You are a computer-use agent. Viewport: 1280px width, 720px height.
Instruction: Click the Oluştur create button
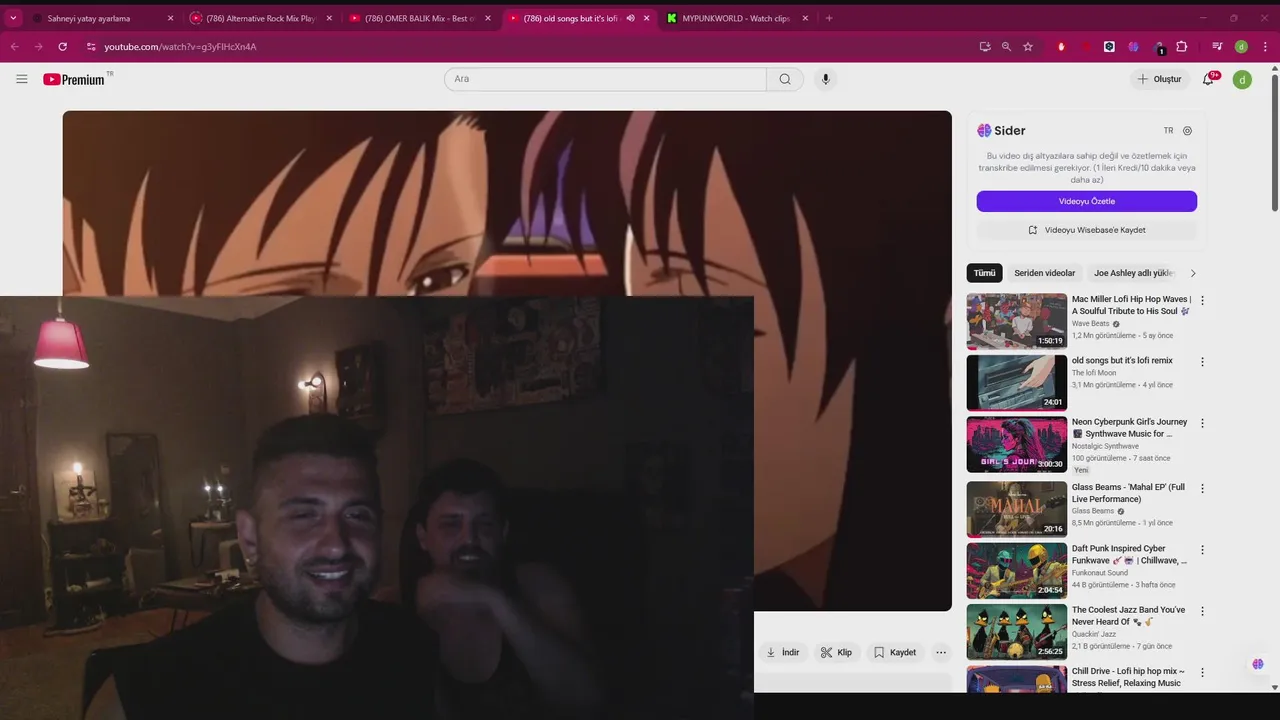coord(1159,79)
